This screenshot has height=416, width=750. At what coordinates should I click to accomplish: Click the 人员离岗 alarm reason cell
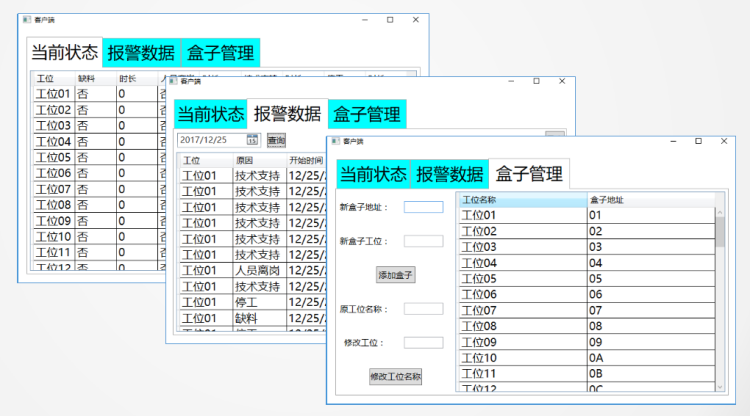[x=259, y=271]
